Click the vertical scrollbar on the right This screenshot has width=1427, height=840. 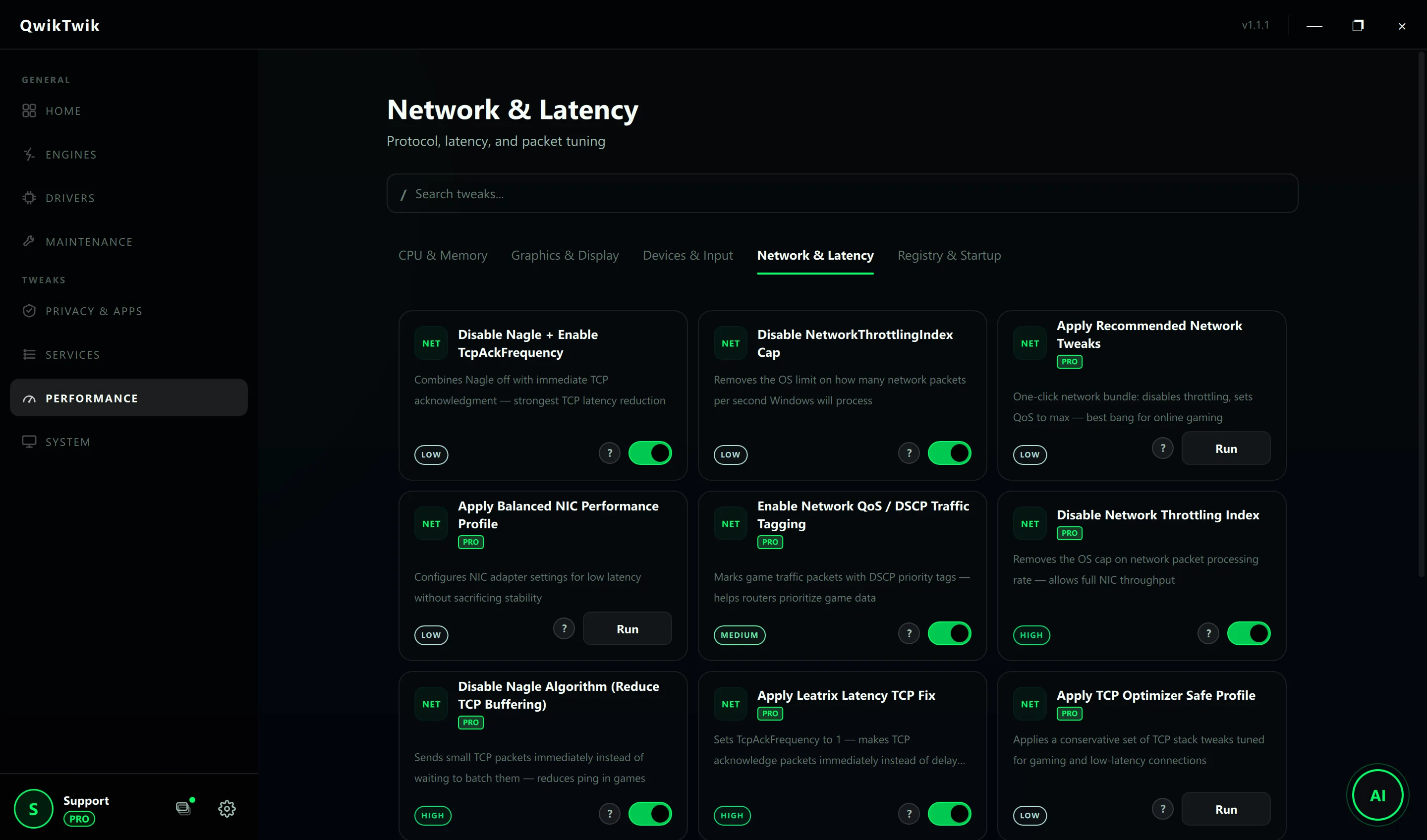pos(1421,314)
